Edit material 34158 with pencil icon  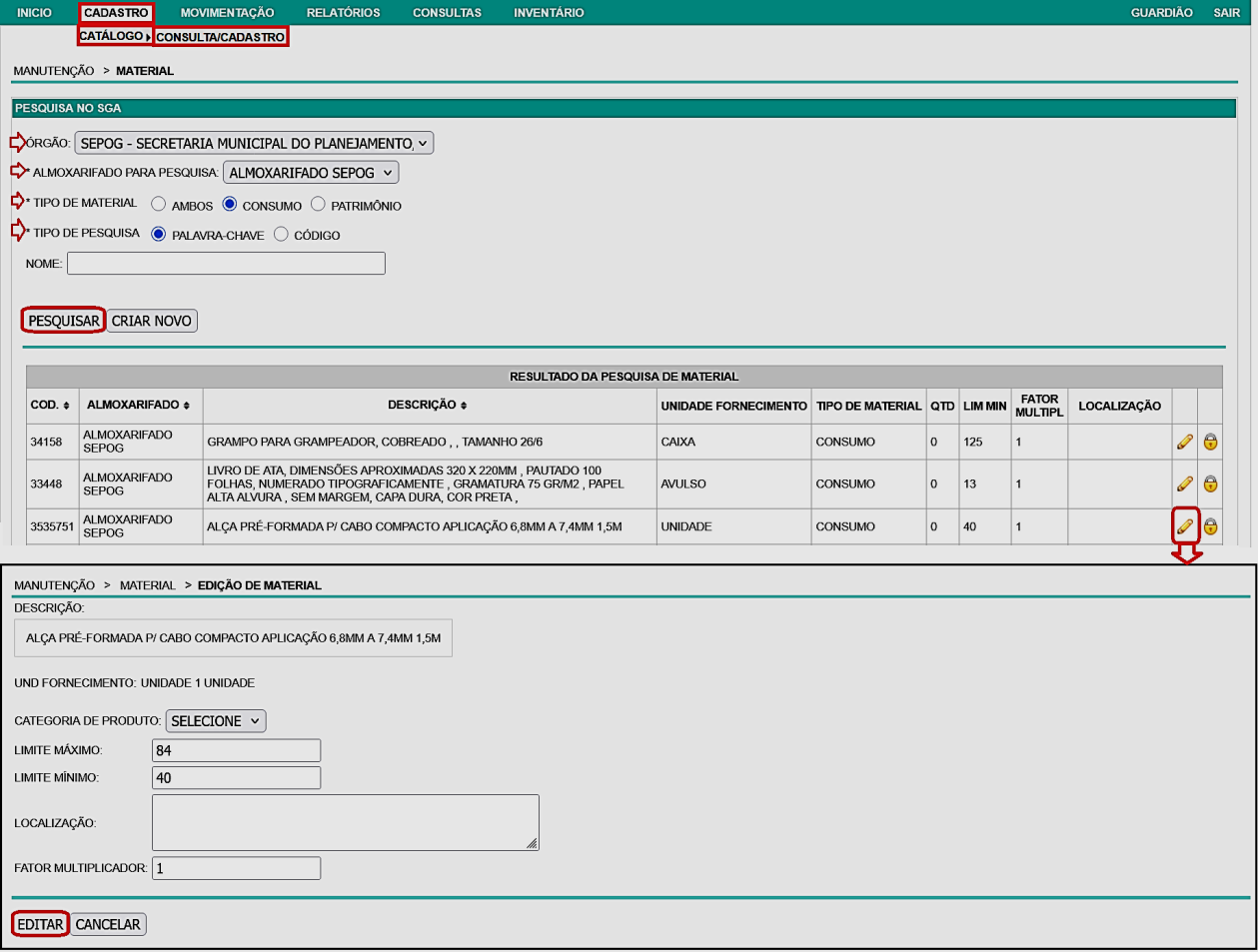[1185, 442]
